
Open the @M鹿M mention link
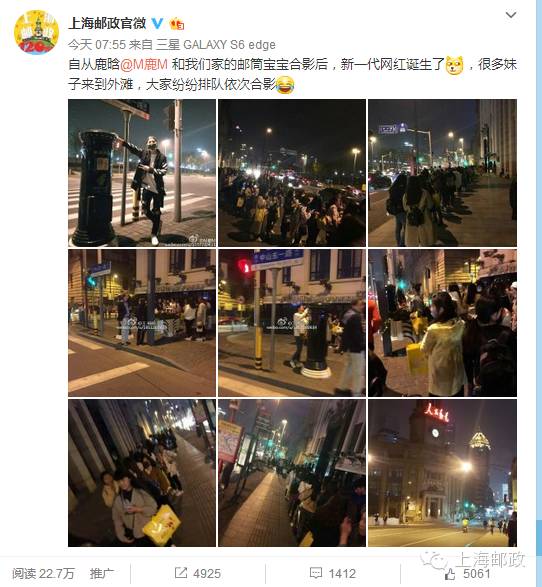click(144, 64)
